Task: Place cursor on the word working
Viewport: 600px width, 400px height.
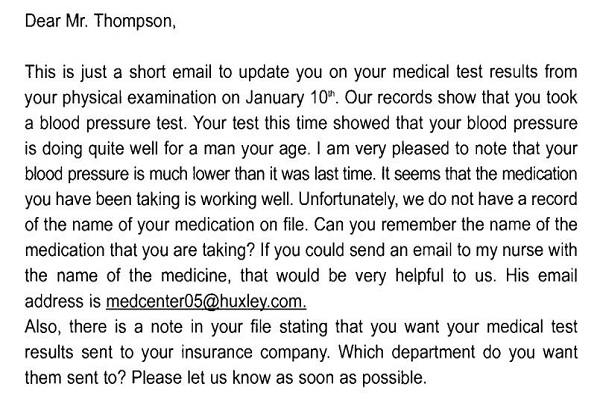Action: 228,200
